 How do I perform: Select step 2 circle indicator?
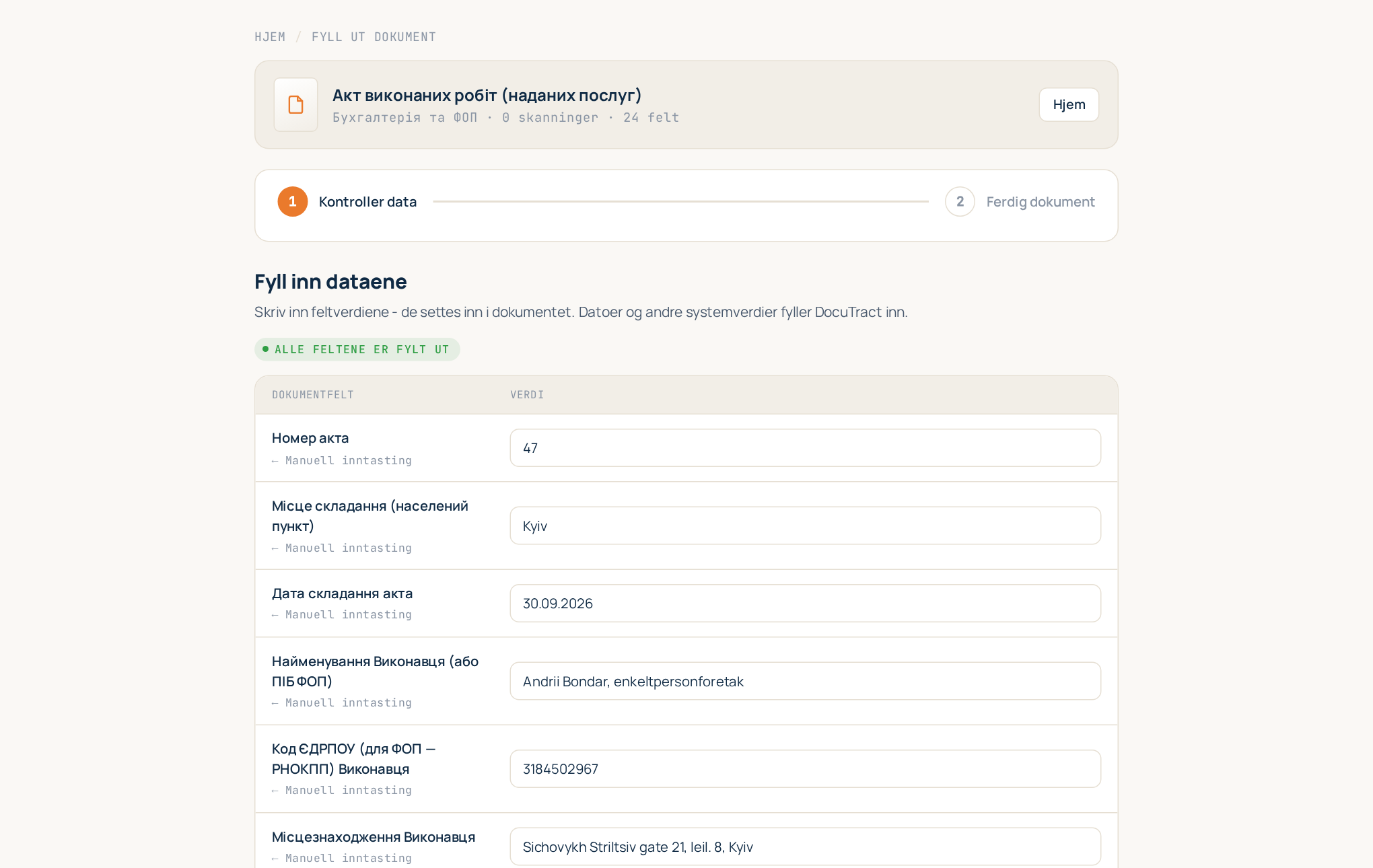[960, 201]
